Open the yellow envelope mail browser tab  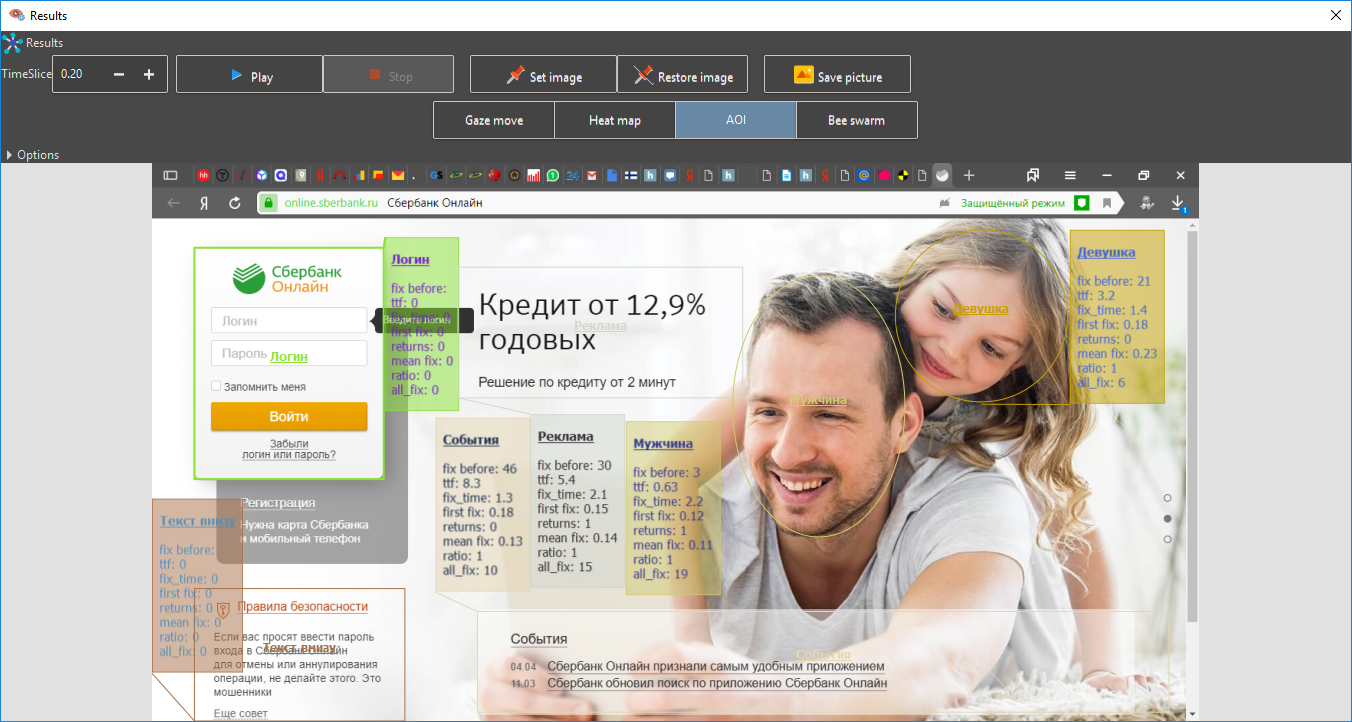point(397,175)
